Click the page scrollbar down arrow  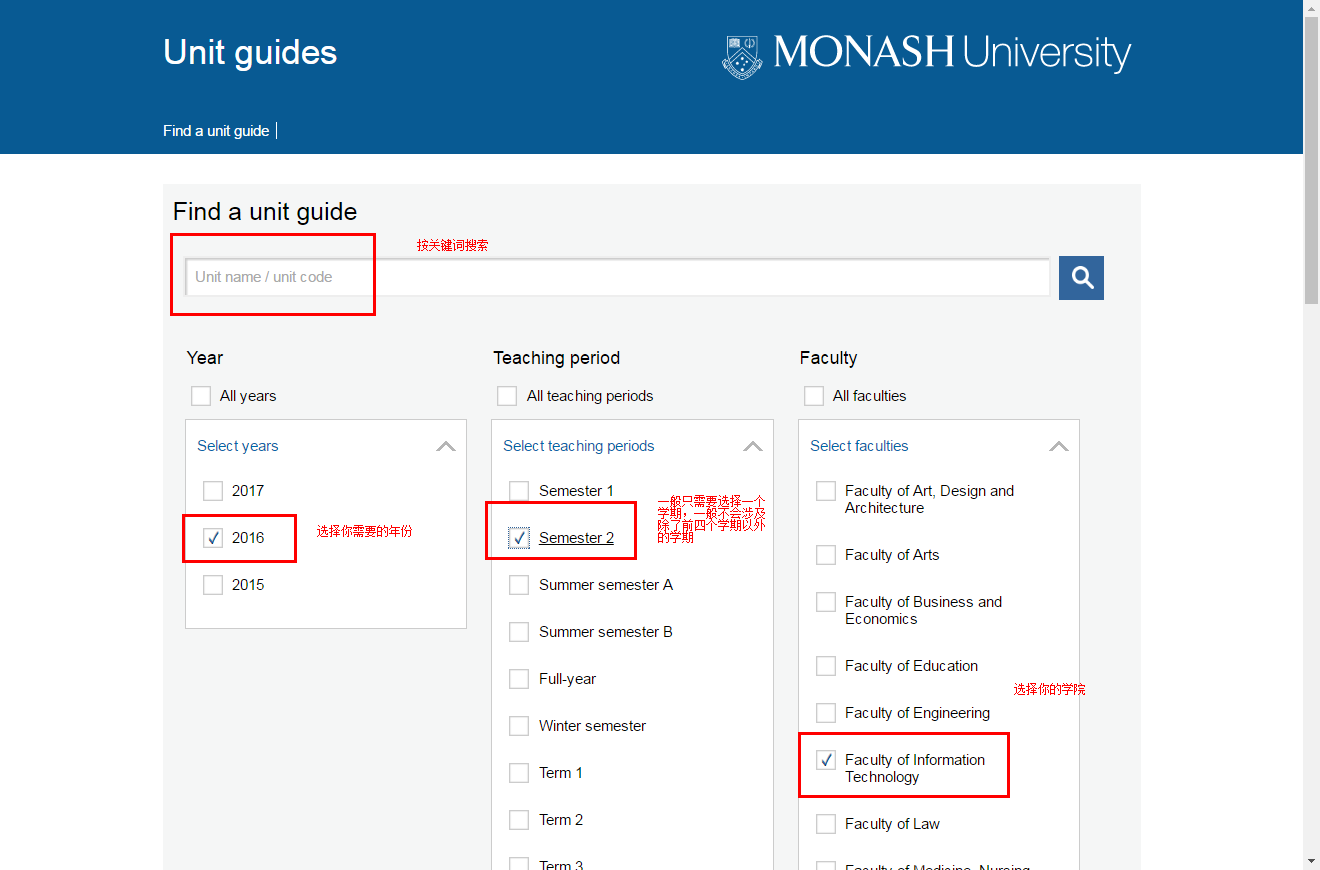point(1311,860)
